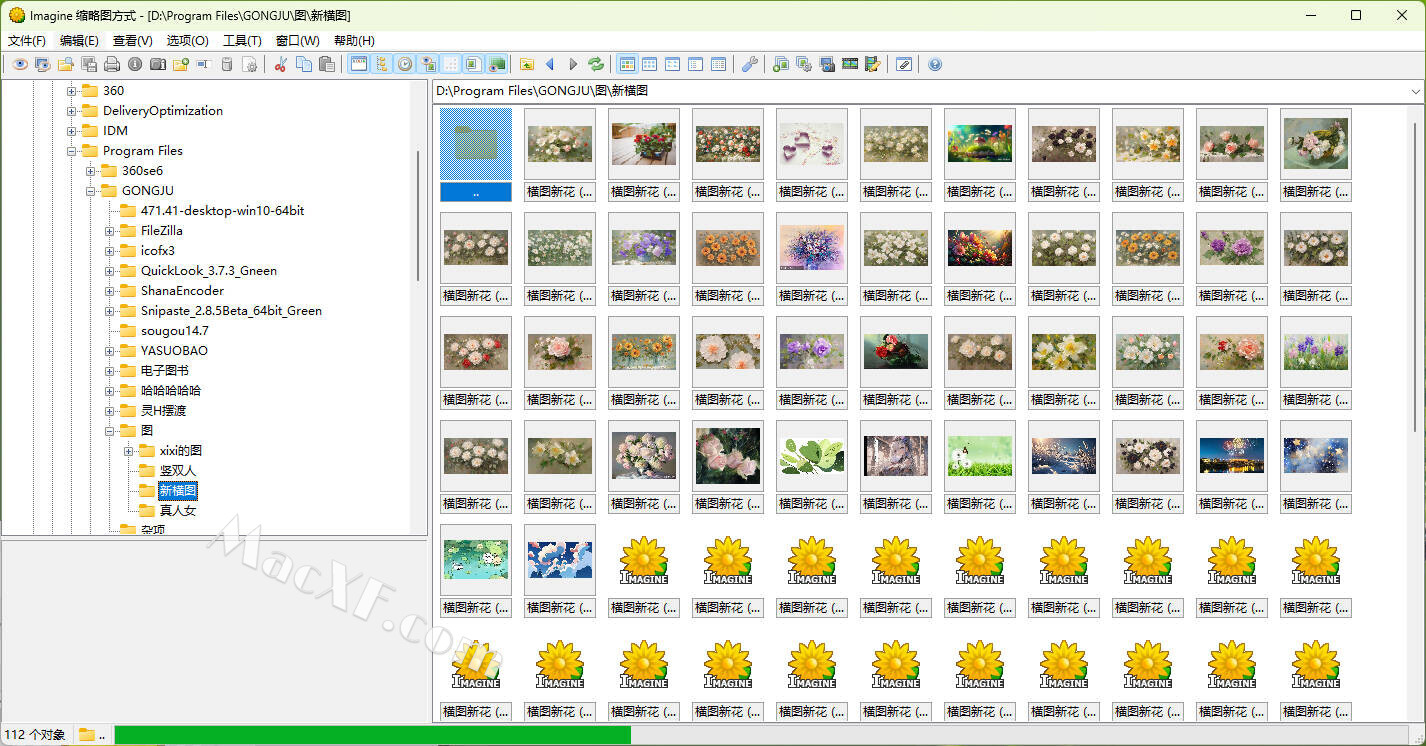Toggle the toolbar visibility button
This screenshot has height=746, width=1426.
click(x=359, y=64)
